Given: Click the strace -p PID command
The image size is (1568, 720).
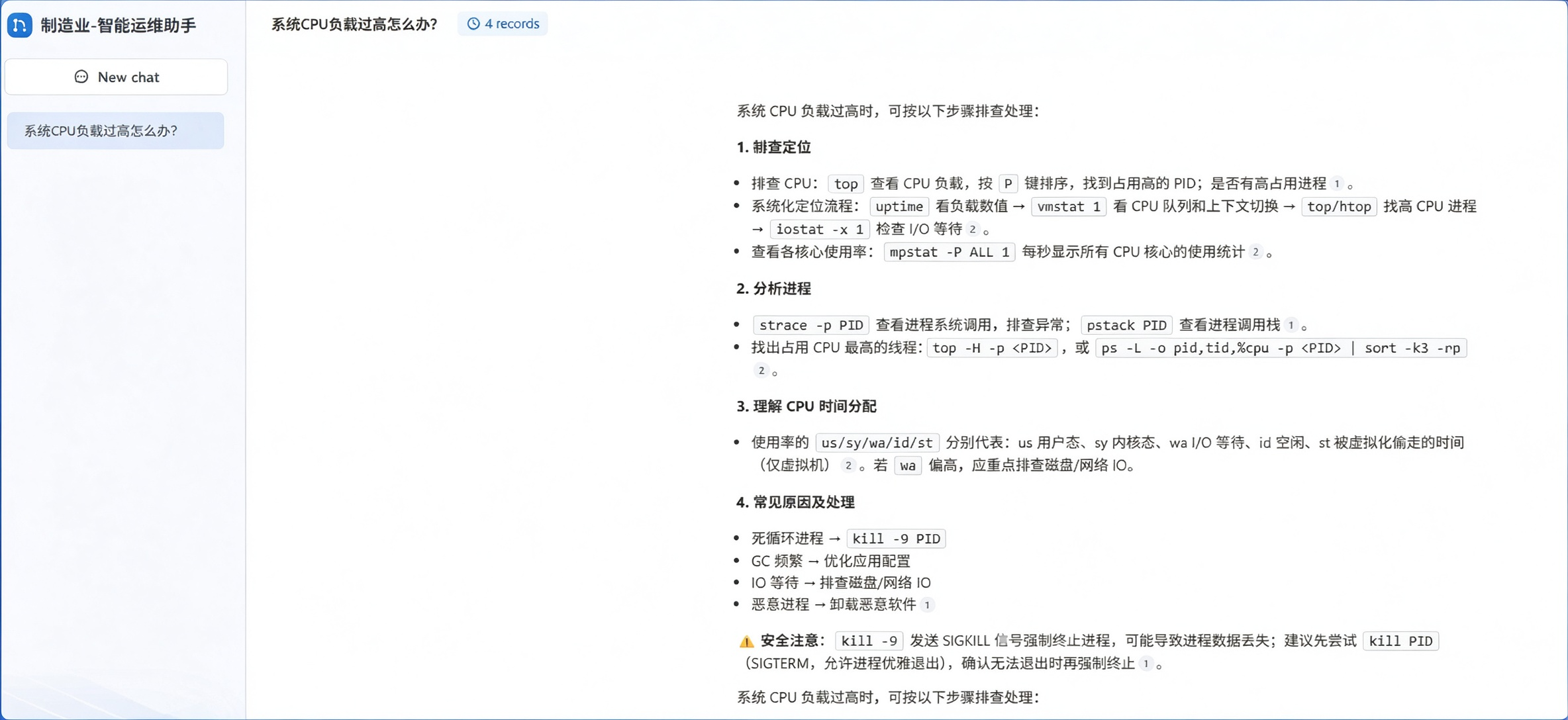Looking at the screenshot, I should [811, 325].
